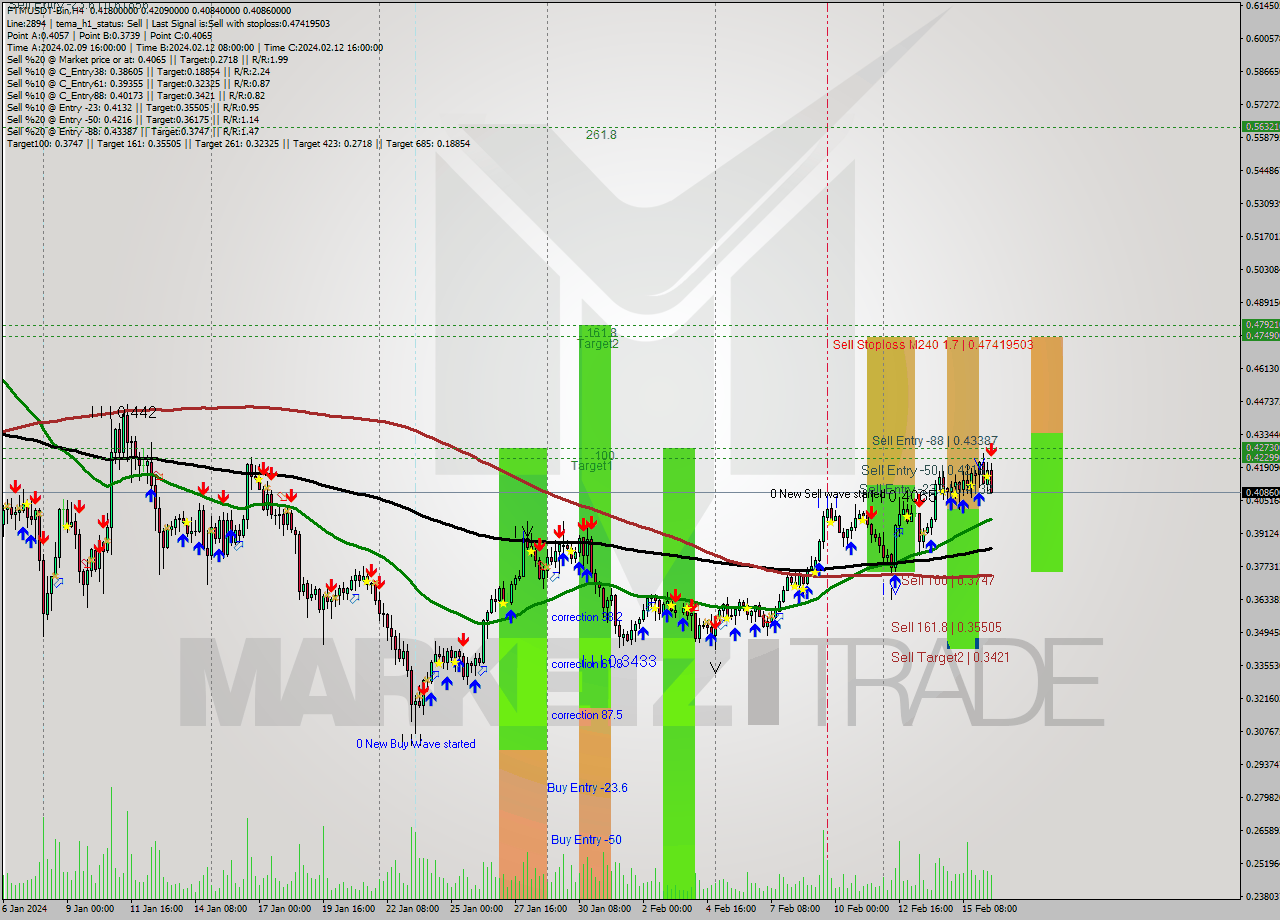Screen dimensions: 1280x920
Task: Click the 'Target1' label on the chart
Action: tap(591, 466)
